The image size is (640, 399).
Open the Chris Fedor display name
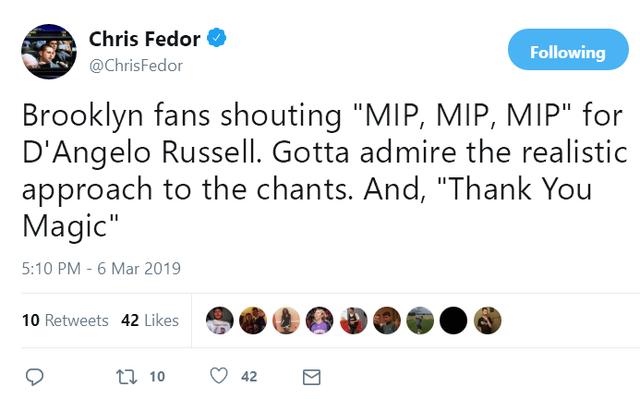[144, 39]
